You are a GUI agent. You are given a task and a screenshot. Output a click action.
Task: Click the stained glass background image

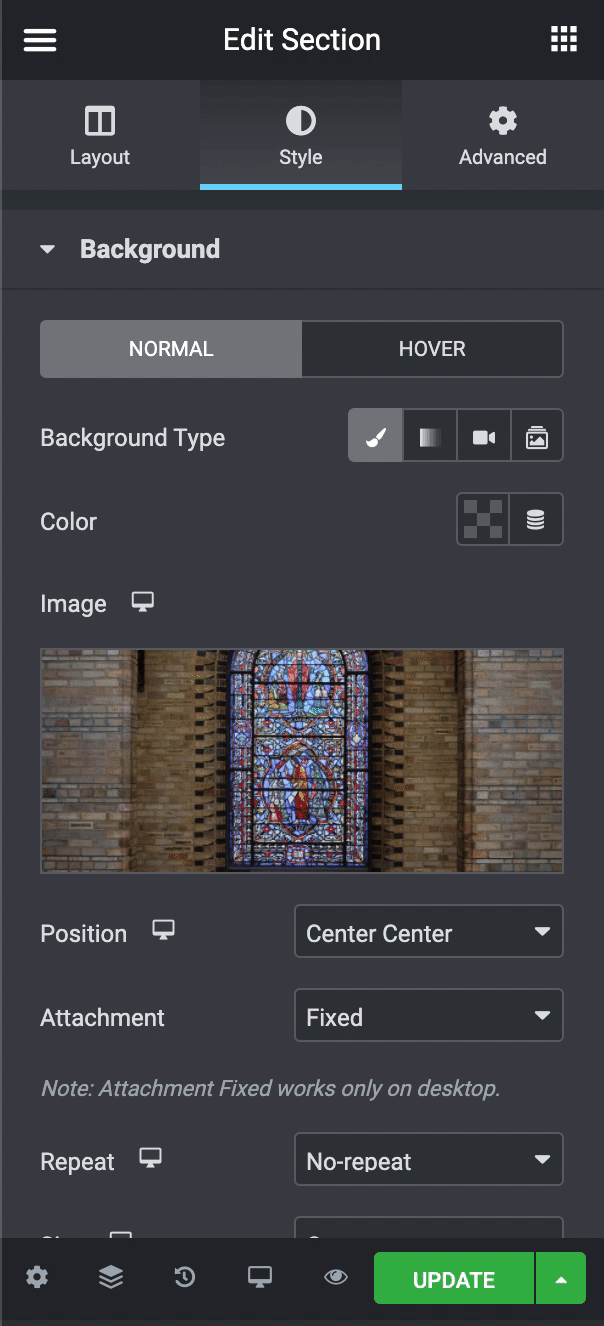click(x=302, y=760)
